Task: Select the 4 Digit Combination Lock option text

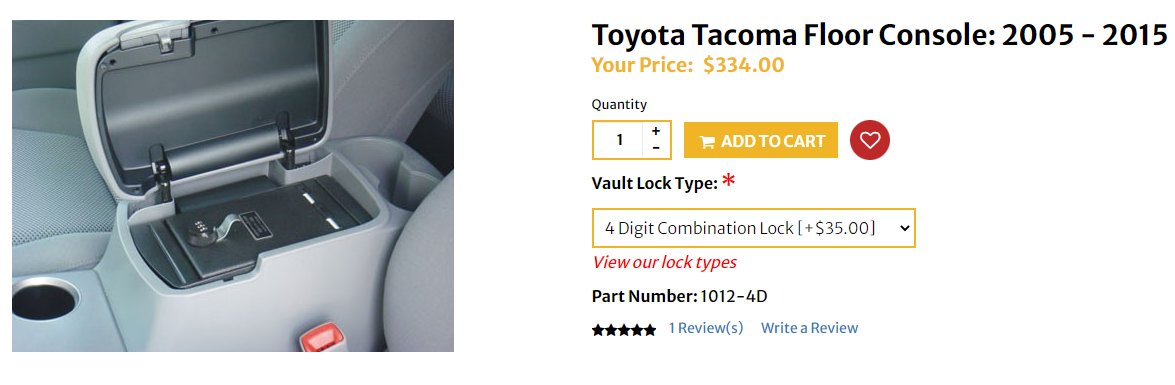Action: click(x=740, y=228)
